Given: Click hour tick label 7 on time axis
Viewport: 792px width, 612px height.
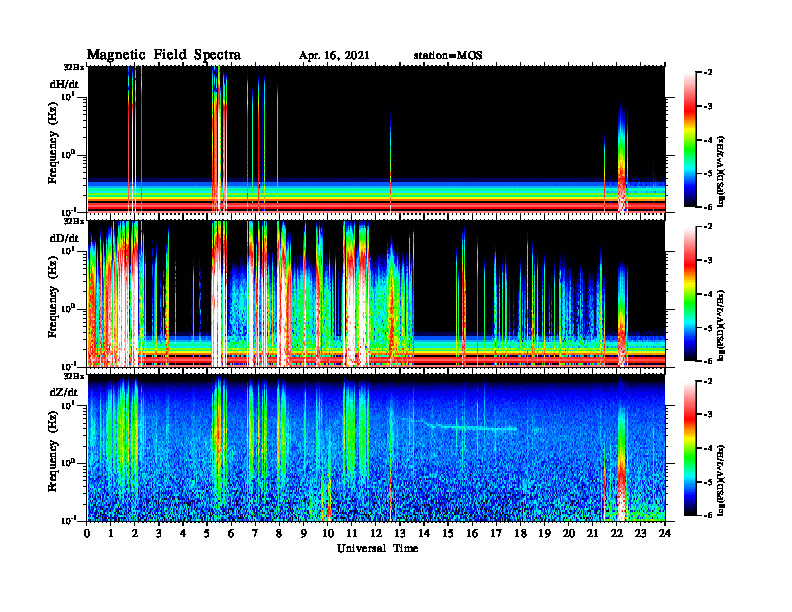Looking at the screenshot, I should tap(255, 533).
